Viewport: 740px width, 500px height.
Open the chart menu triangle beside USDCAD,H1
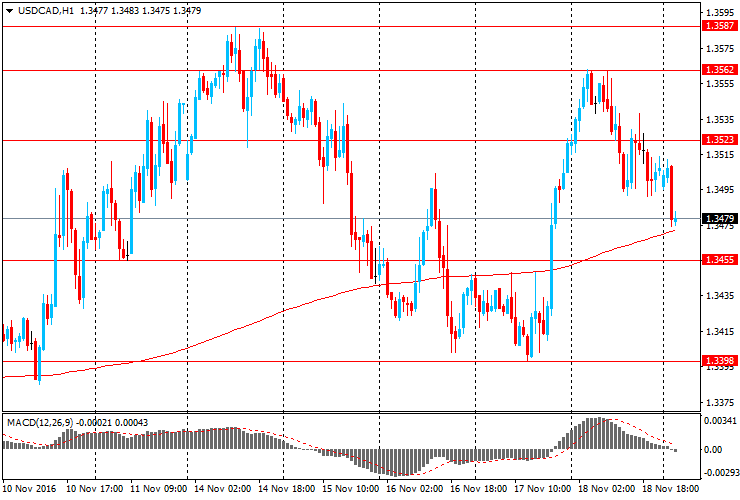tap(9, 11)
